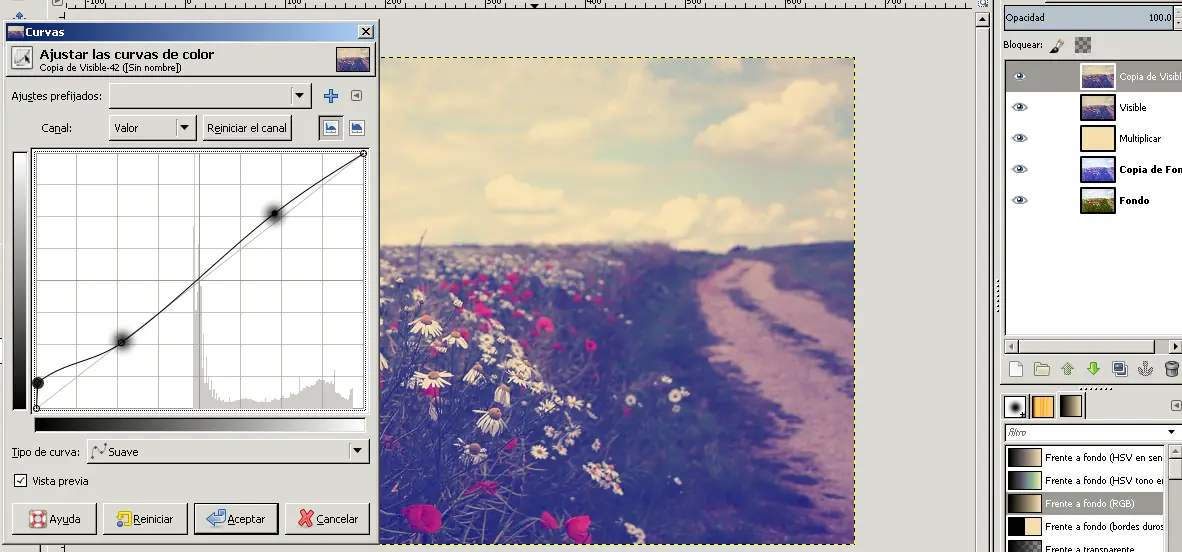
Task: Select the Visible layer thumbnail
Action: coord(1098,107)
